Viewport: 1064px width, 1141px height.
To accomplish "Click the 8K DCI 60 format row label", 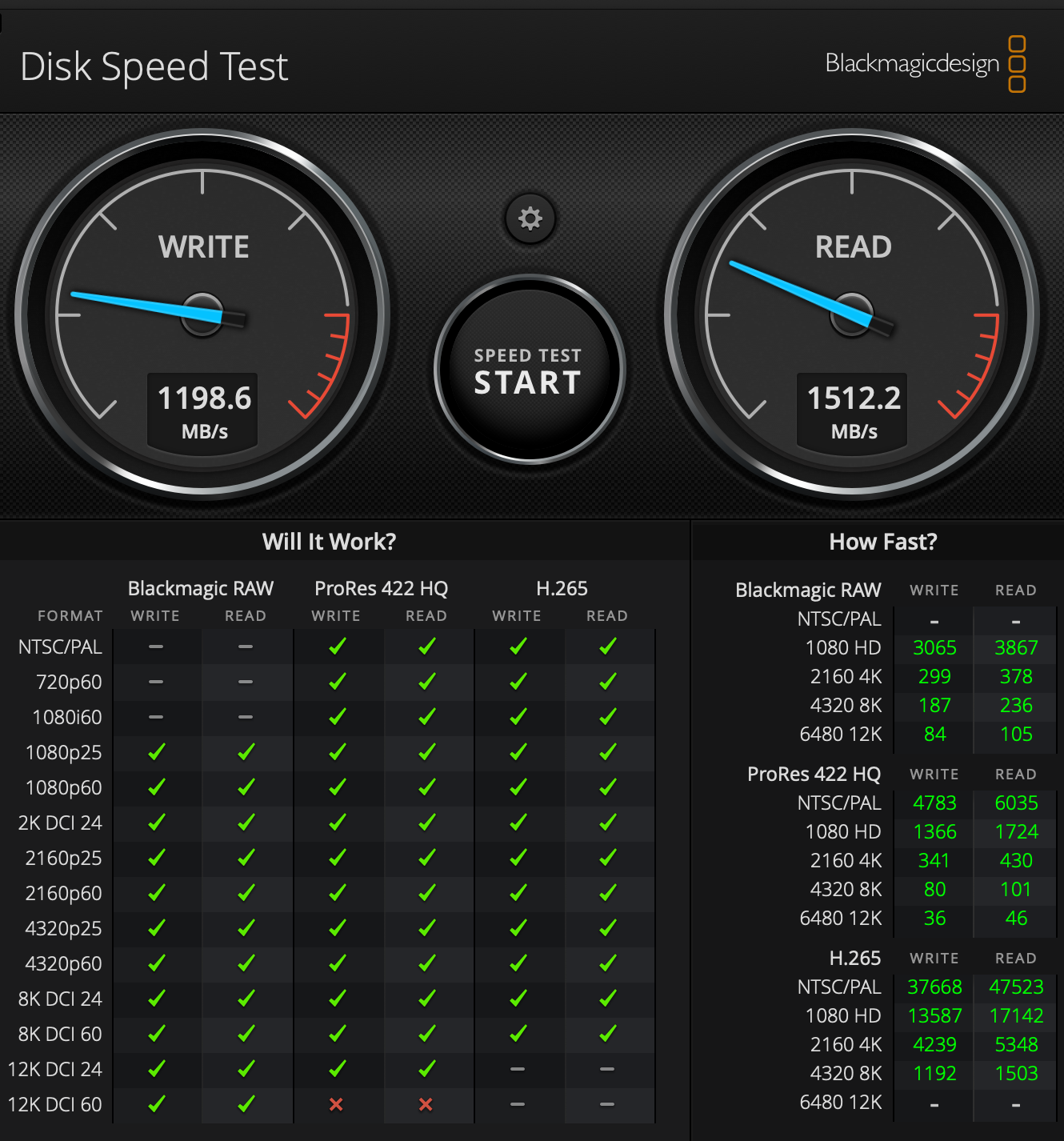I will 60,1034.
